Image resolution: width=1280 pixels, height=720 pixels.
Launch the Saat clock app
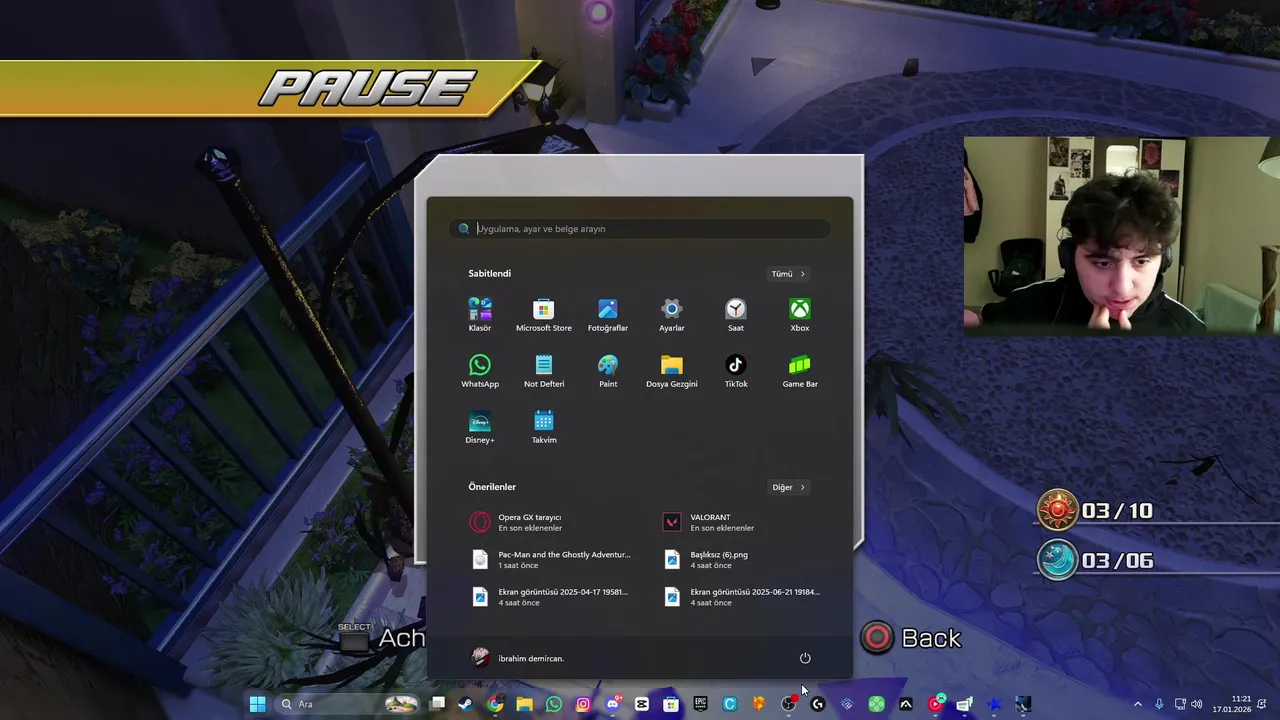pyautogui.click(x=736, y=315)
